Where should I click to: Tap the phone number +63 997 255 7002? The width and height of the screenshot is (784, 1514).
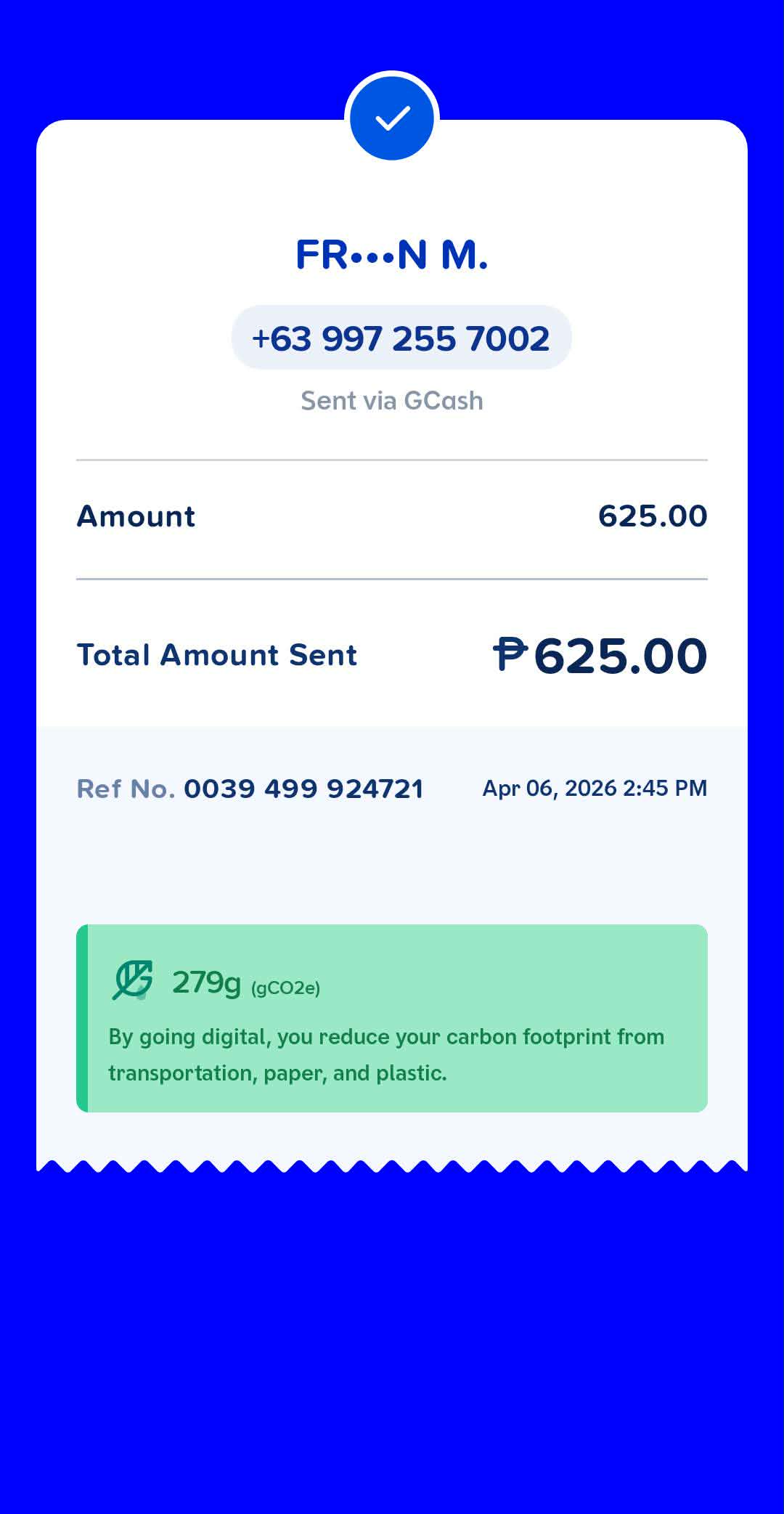[401, 338]
